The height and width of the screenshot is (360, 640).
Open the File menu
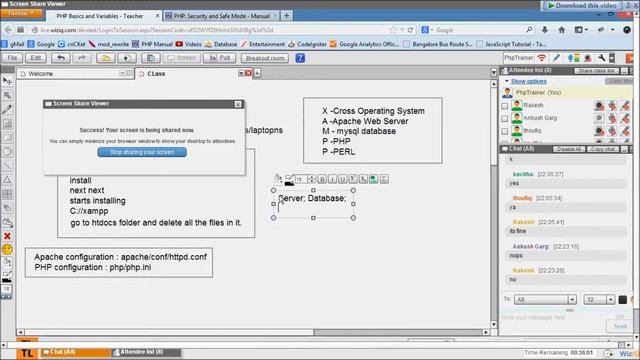[x=12, y=58]
